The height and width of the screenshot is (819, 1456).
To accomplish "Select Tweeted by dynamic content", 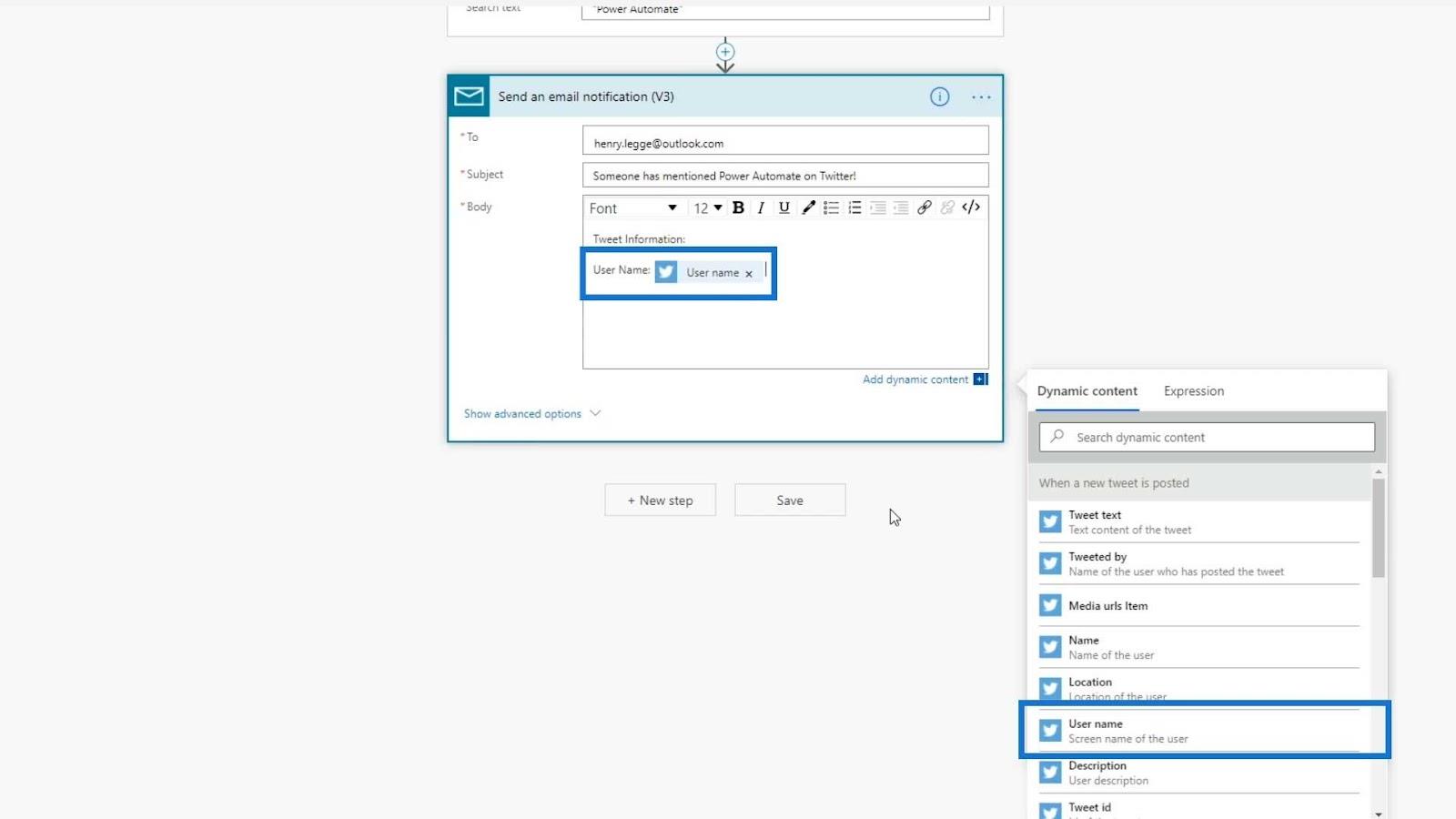I will (x=1199, y=564).
